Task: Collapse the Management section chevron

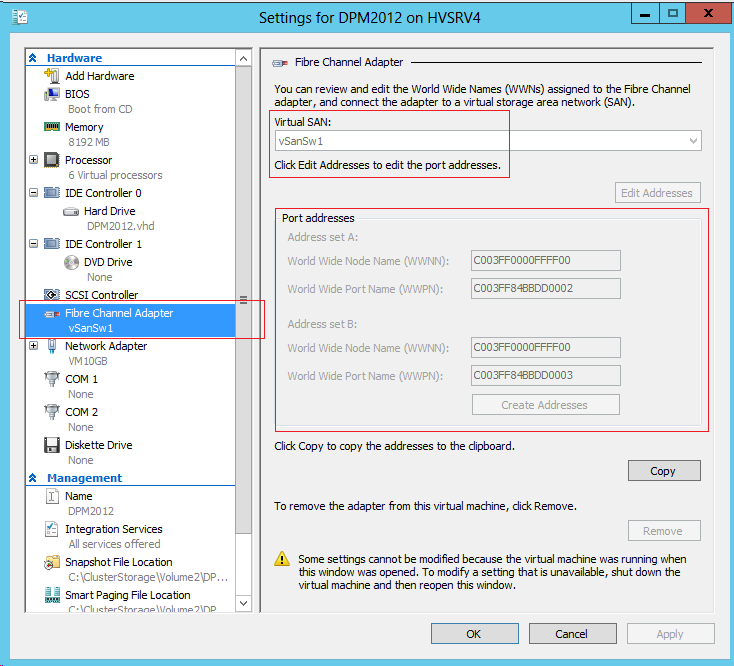Action: [33, 478]
